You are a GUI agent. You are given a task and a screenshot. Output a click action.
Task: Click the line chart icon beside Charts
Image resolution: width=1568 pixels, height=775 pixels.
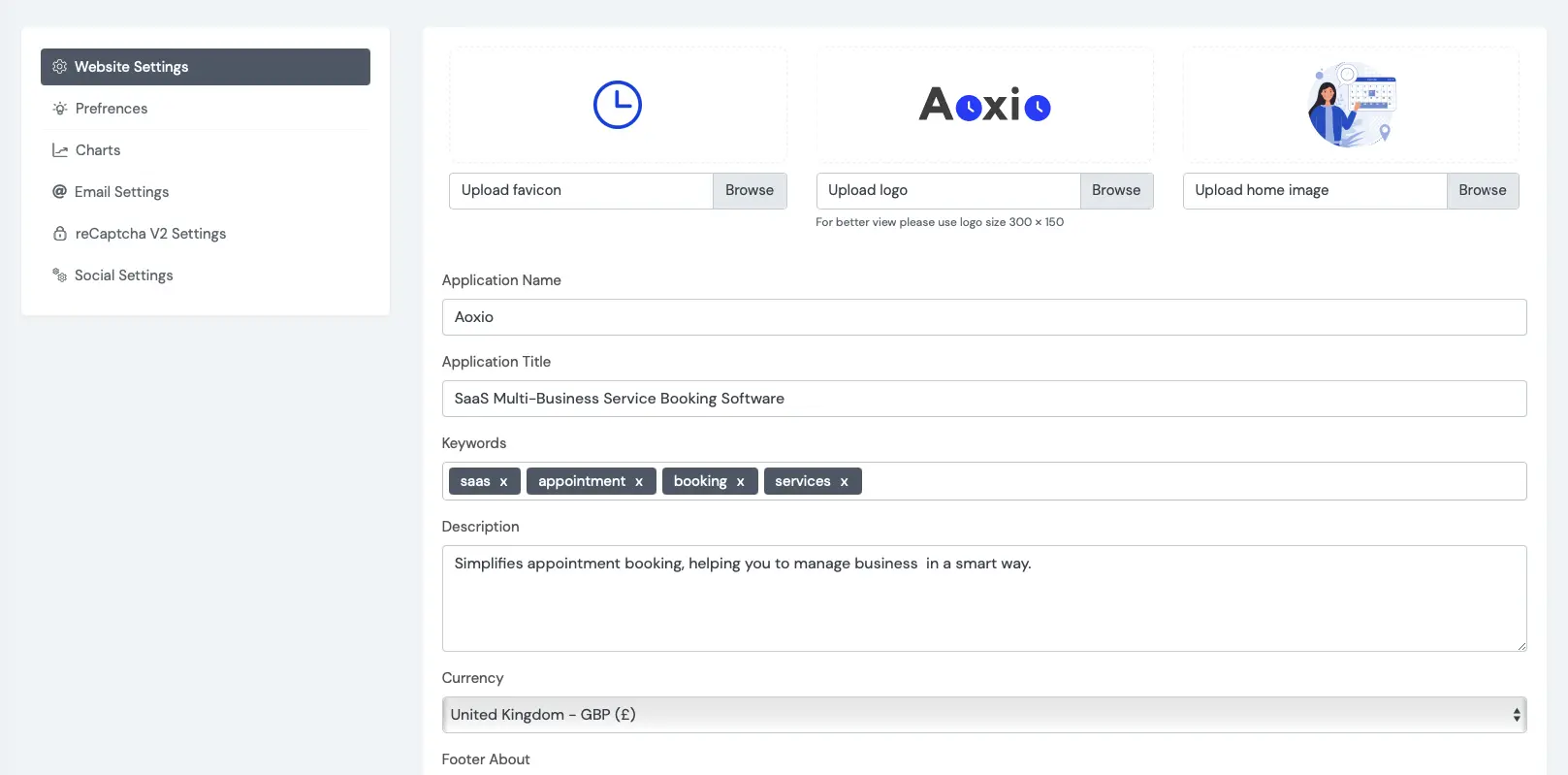(x=60, y=150)
